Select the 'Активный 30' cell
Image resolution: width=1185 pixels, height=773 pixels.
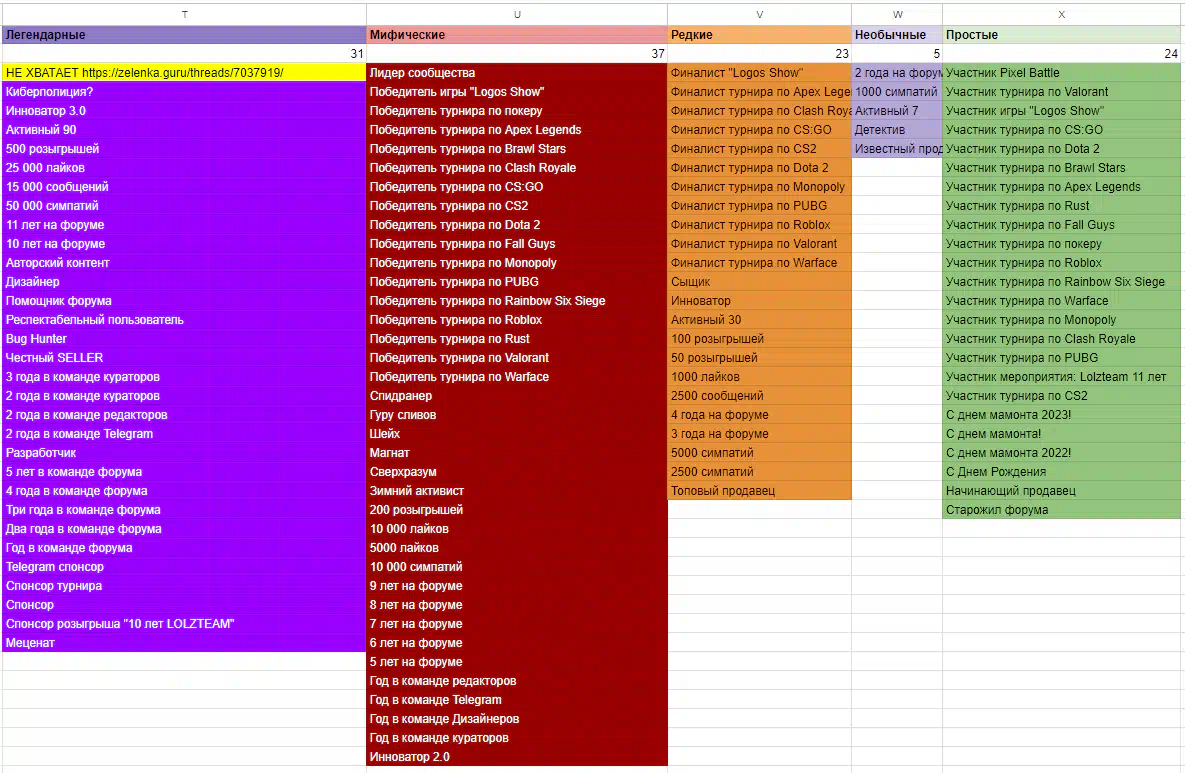(x=760, y=320)
